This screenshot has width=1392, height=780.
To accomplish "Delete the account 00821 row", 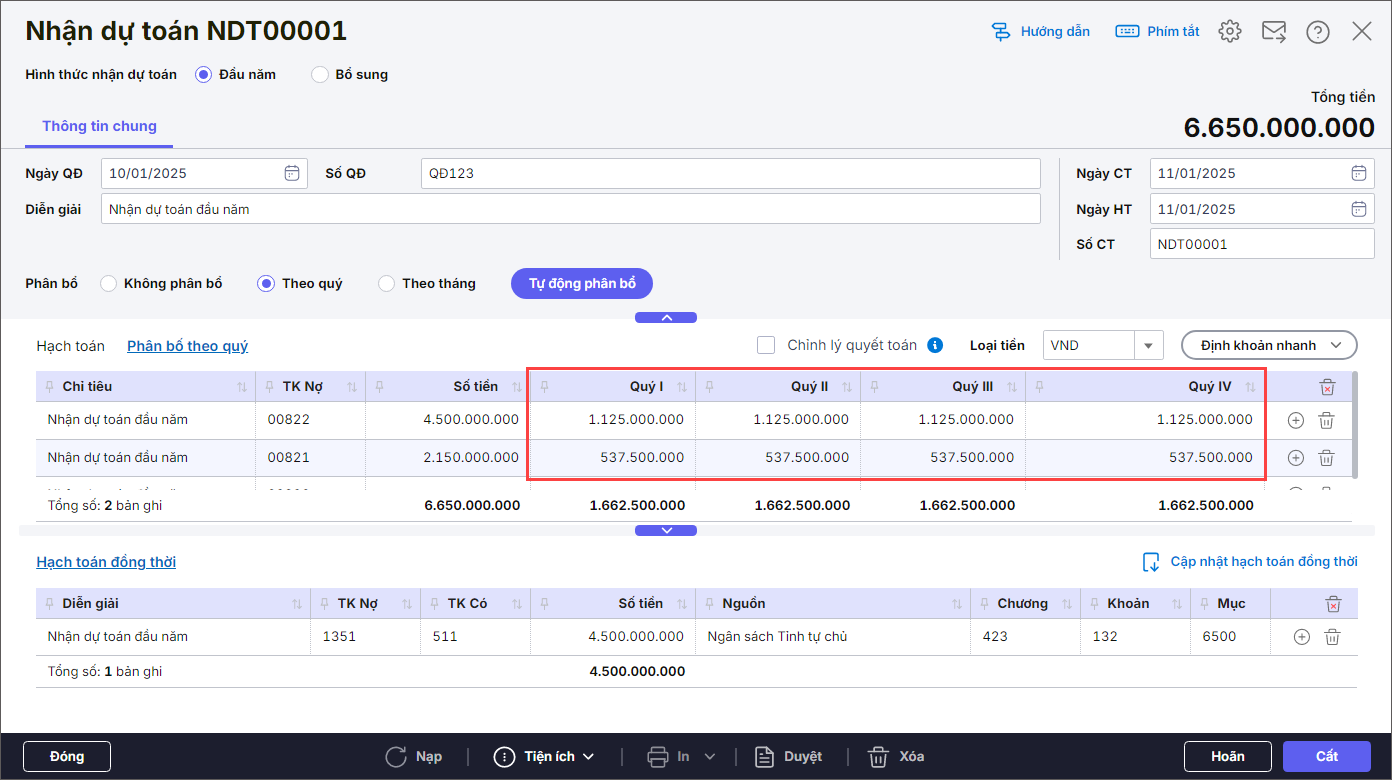I will [1326, 458].
